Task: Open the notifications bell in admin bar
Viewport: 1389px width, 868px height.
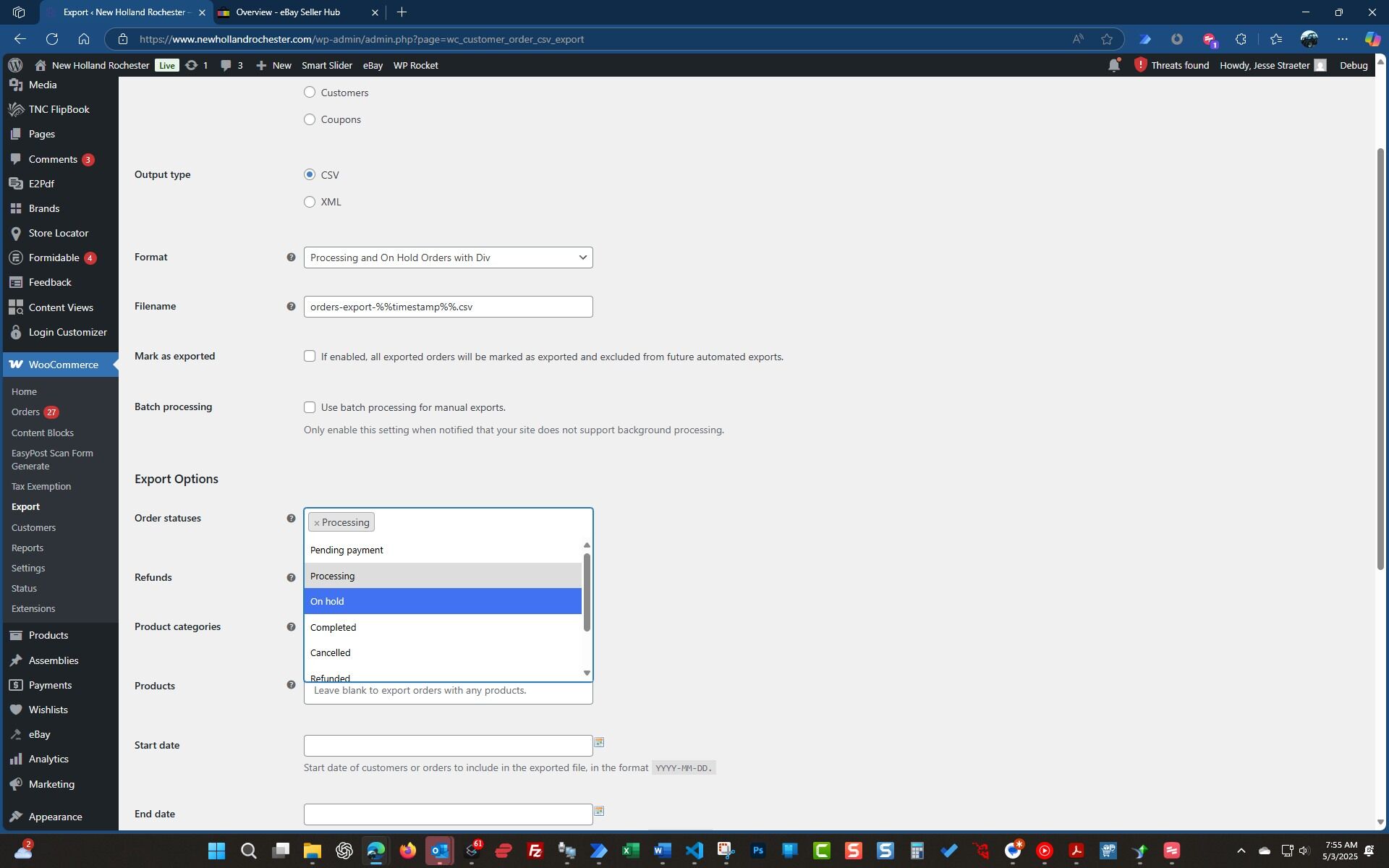Action: coord(1113,66)
